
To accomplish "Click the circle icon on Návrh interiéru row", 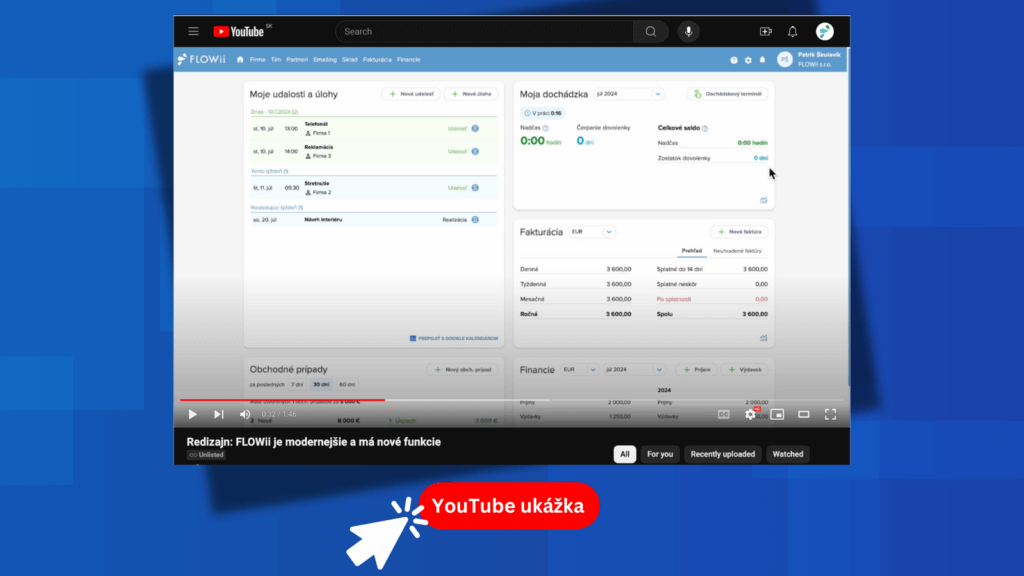I will click(x=475, y=220).
